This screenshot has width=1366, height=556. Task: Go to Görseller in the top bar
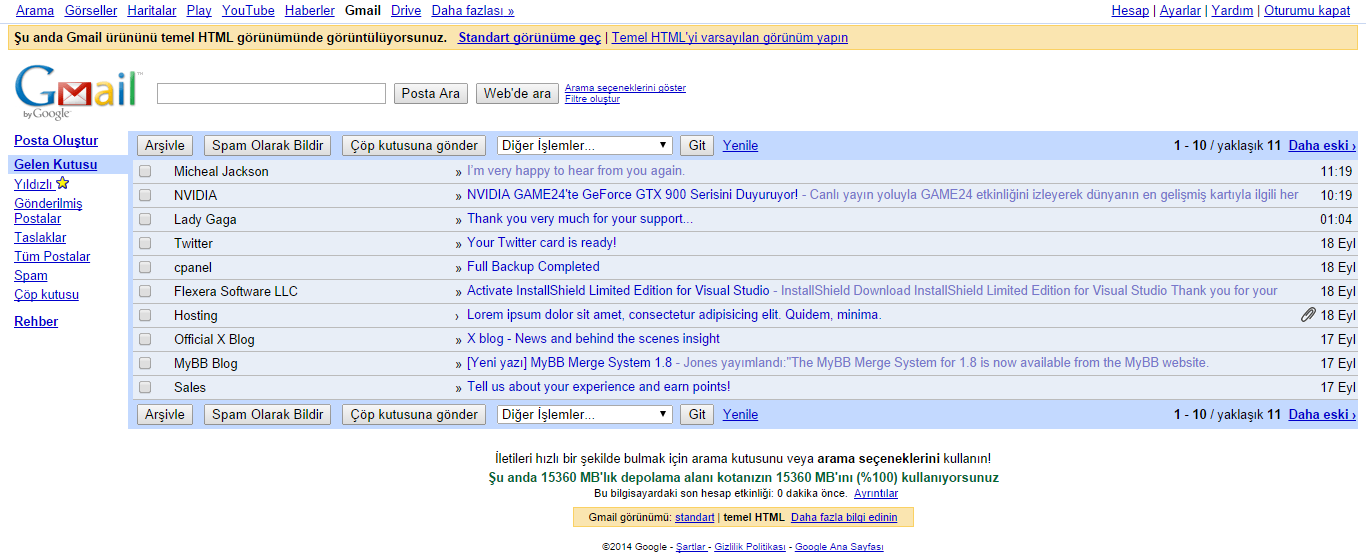pyautogui.click(x=91, y=10)
